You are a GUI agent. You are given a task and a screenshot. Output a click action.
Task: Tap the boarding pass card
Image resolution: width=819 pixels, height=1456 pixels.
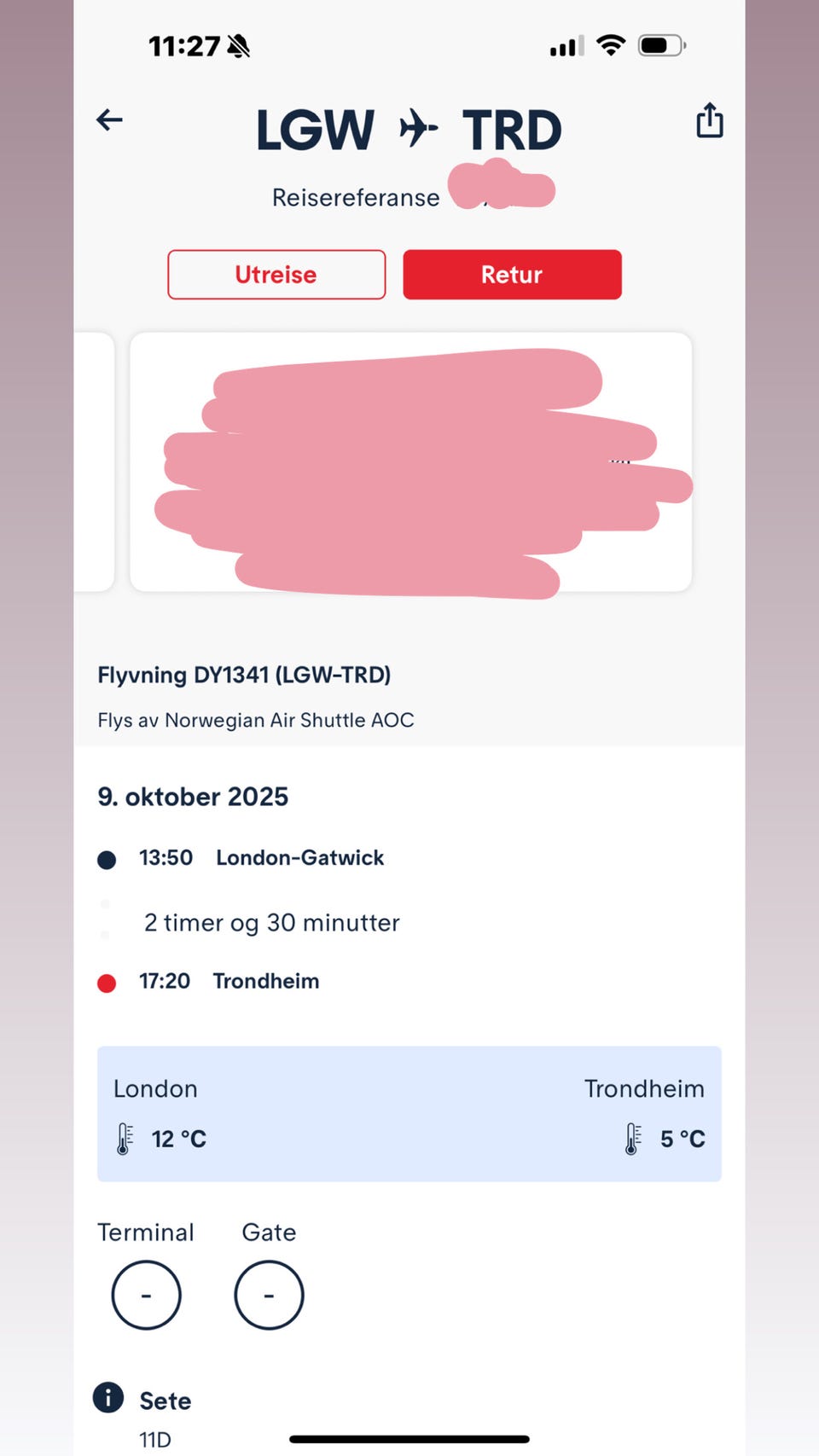click(x=410, y=461)
